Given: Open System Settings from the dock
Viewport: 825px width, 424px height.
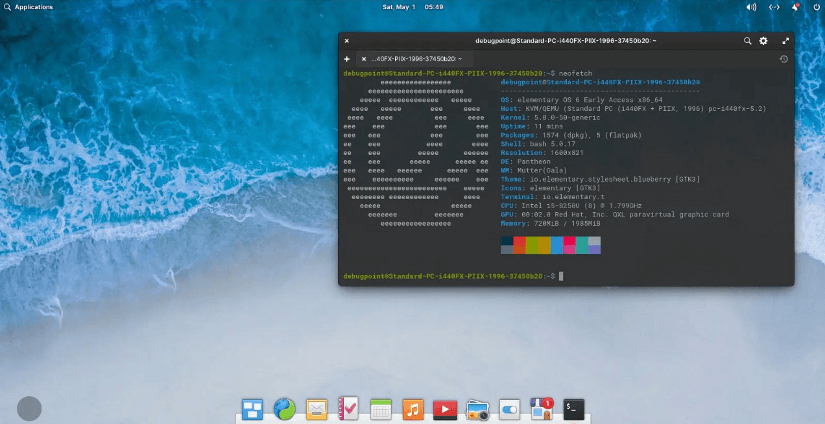Looking at the screenshot, I should point(509,410).
